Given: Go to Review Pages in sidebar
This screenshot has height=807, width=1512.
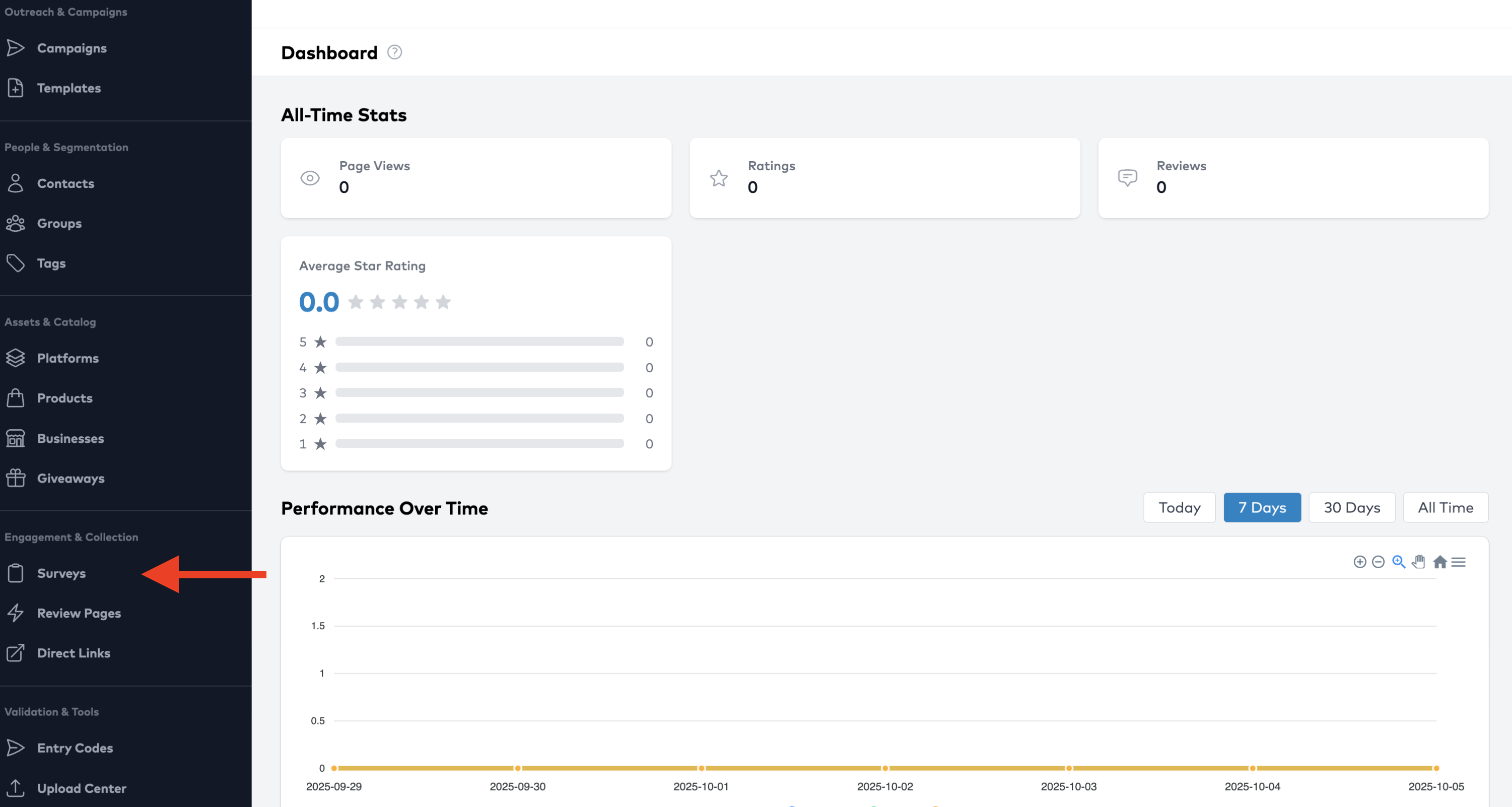Looking at the screenshot, I should click(79, 613).
